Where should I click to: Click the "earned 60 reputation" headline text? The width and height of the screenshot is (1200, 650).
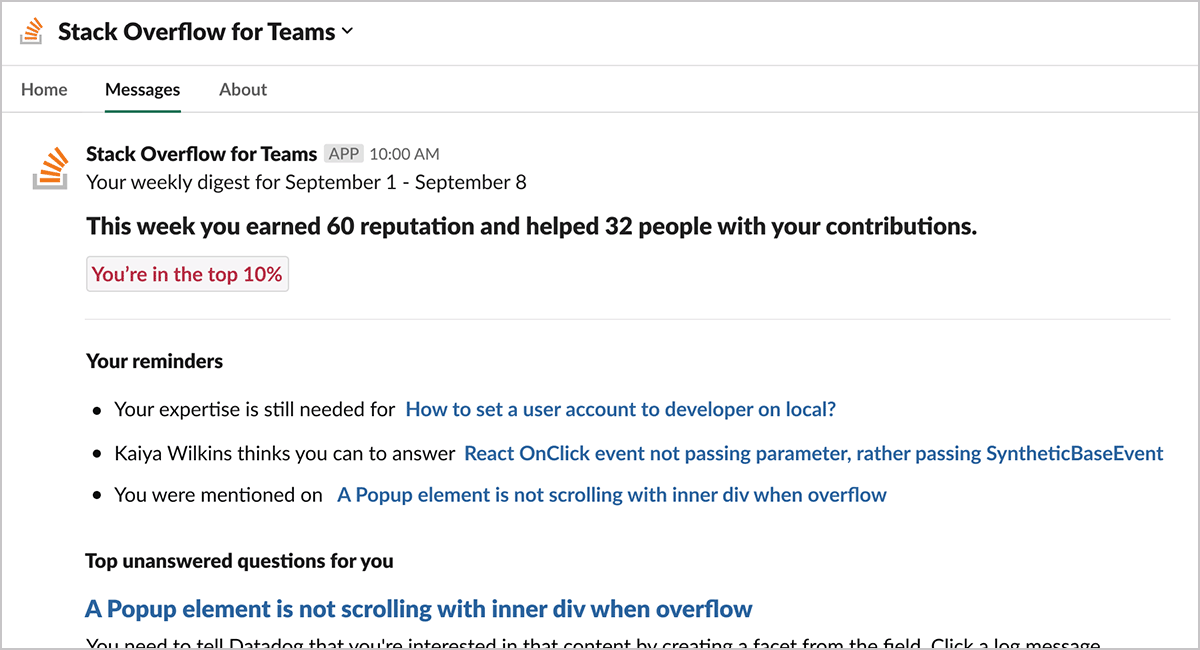click(x=531, y=226)
